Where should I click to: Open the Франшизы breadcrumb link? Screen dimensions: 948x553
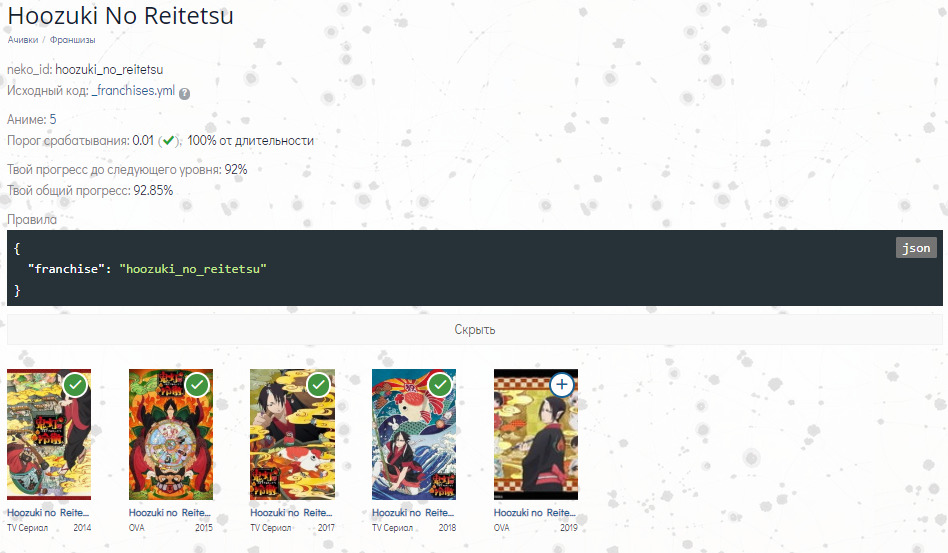(x=73, y=40)
